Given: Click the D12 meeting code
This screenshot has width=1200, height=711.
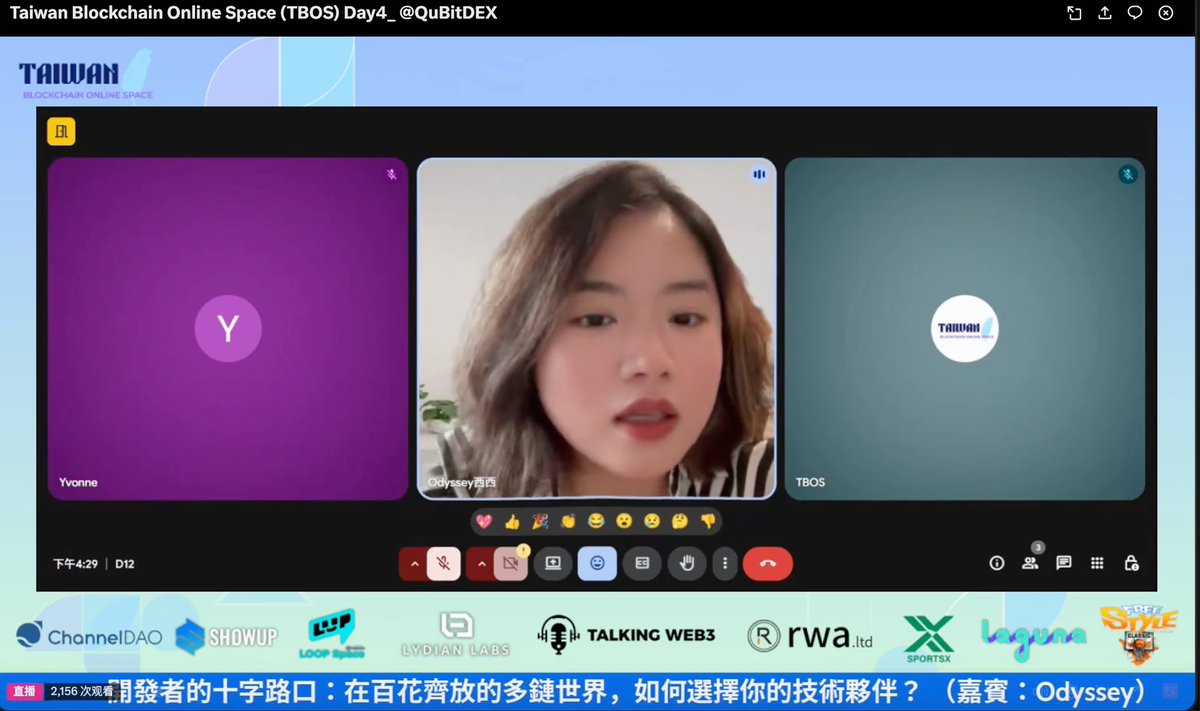Looking at the screenshot, I should [x=124, y=564].
